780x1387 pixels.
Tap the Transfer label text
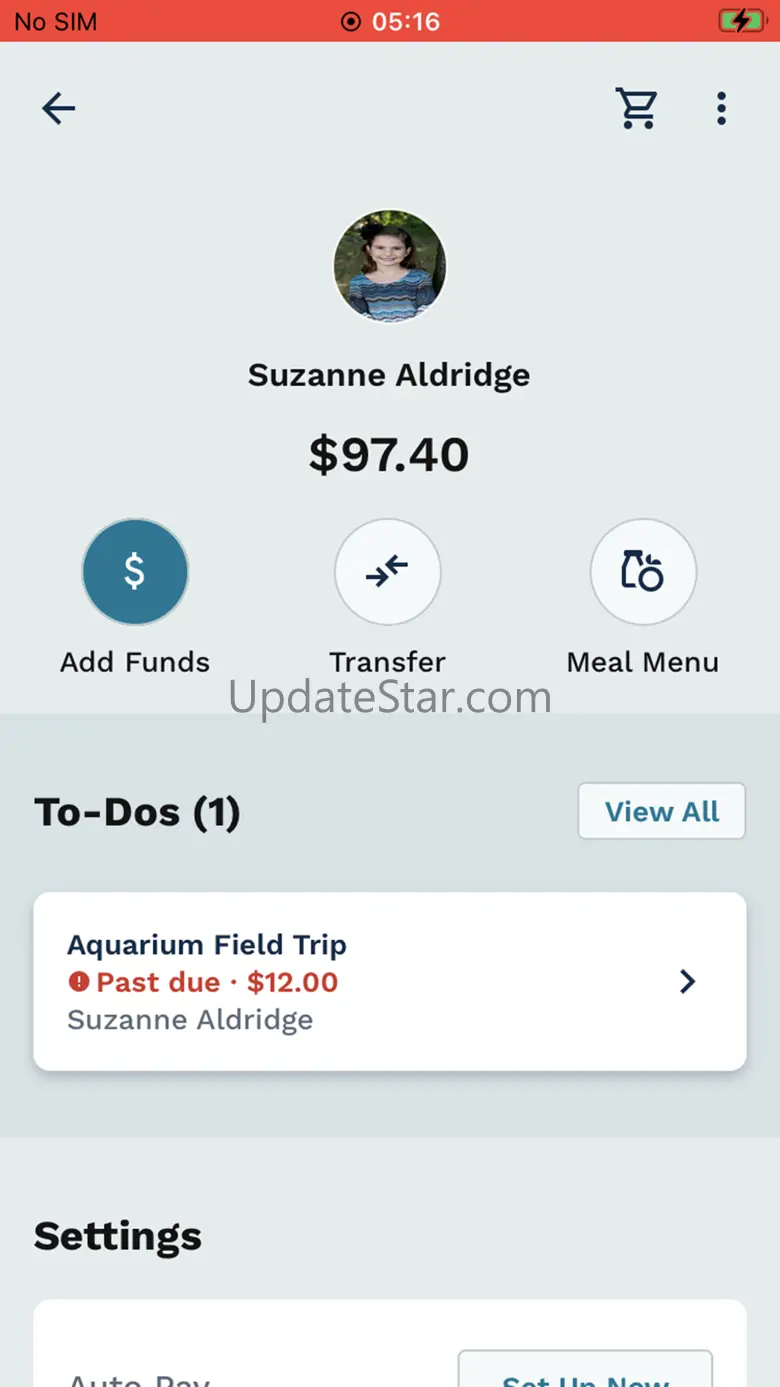click(387, 662)
